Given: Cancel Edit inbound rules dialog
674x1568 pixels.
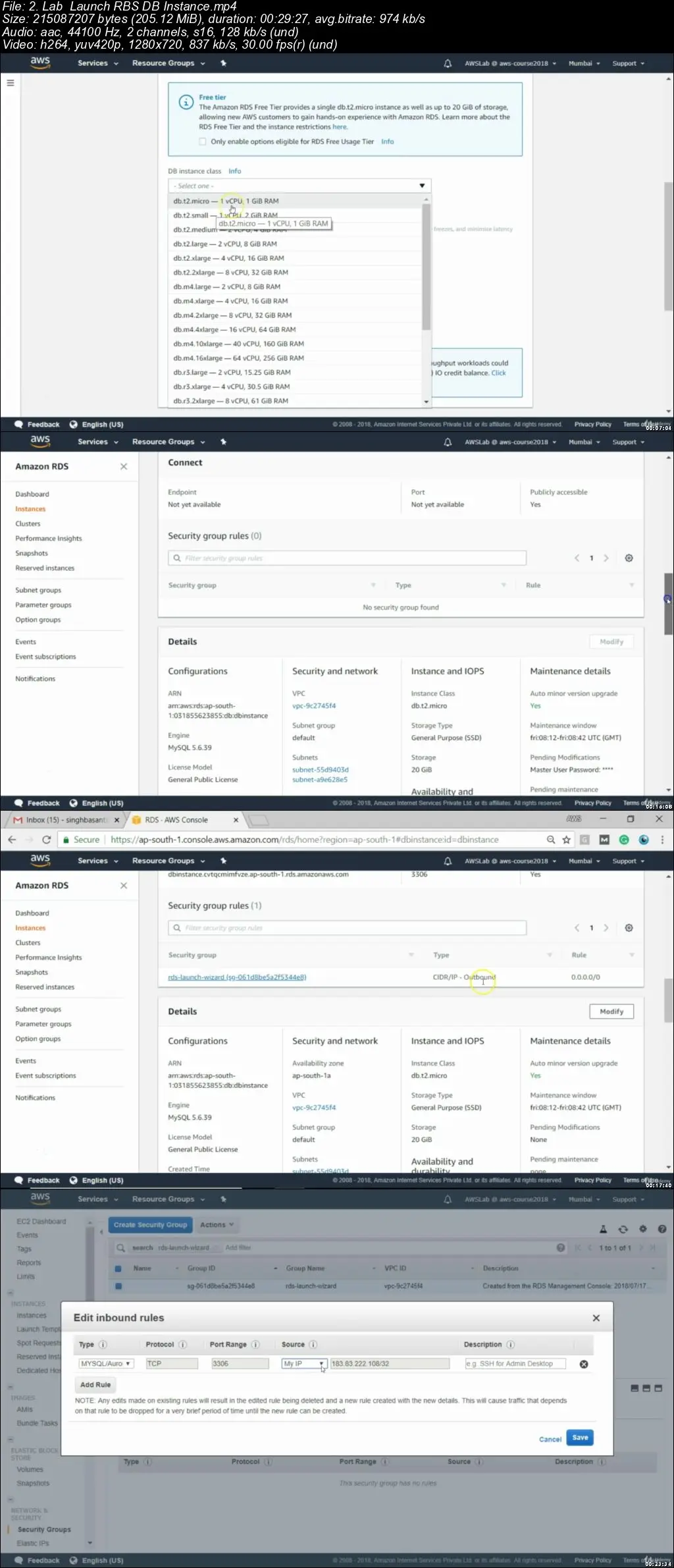Looking at the screenshot, I should (550, 1439).
